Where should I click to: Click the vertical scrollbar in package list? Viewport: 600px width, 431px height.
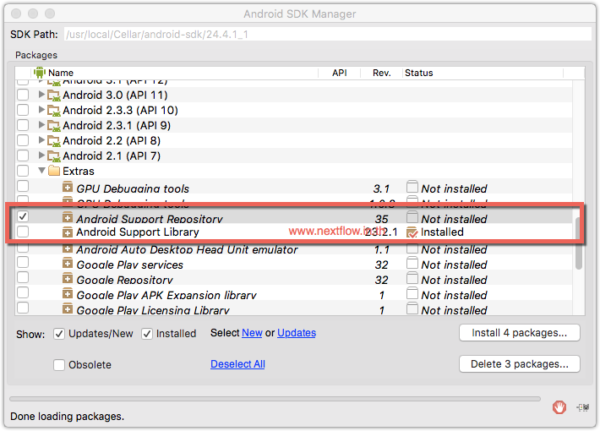click(x=577, y=240)
